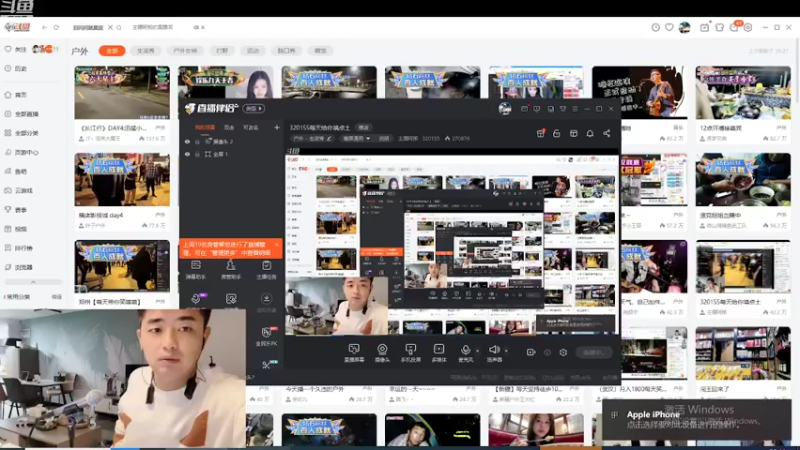Select the 摄像头 2 source row
This screenshot has width=800, height=450.
pyautogui.click(x=231, y=142)
